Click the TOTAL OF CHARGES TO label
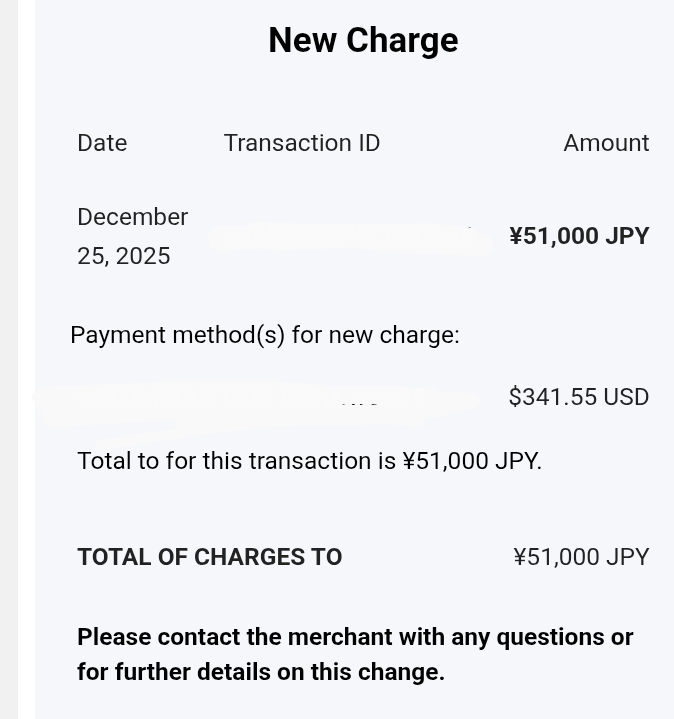This screenshot has height=719, width=674. click(x=209, y=557)
